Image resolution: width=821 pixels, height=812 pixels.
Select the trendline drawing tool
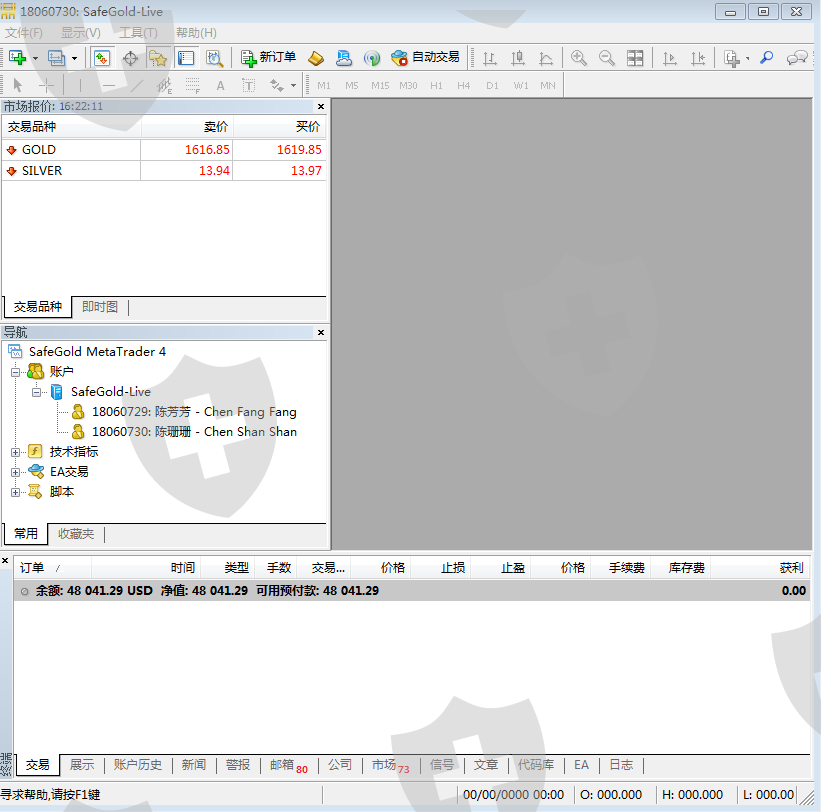click(x=137, y=85)
